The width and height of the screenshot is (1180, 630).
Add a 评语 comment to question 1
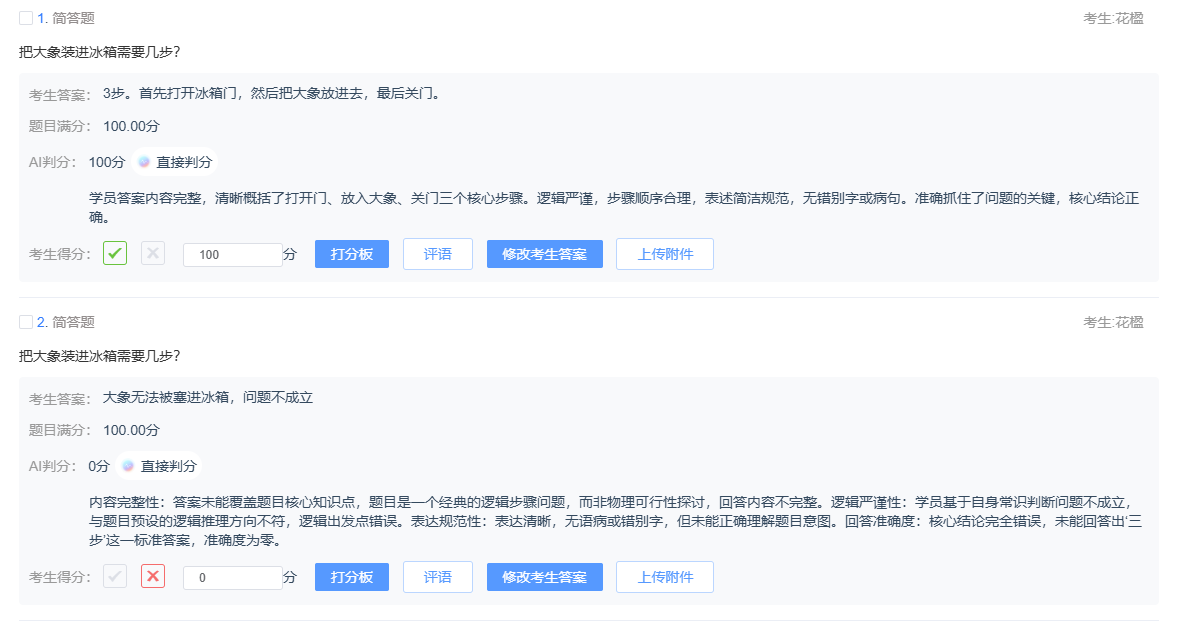[437, 253]
